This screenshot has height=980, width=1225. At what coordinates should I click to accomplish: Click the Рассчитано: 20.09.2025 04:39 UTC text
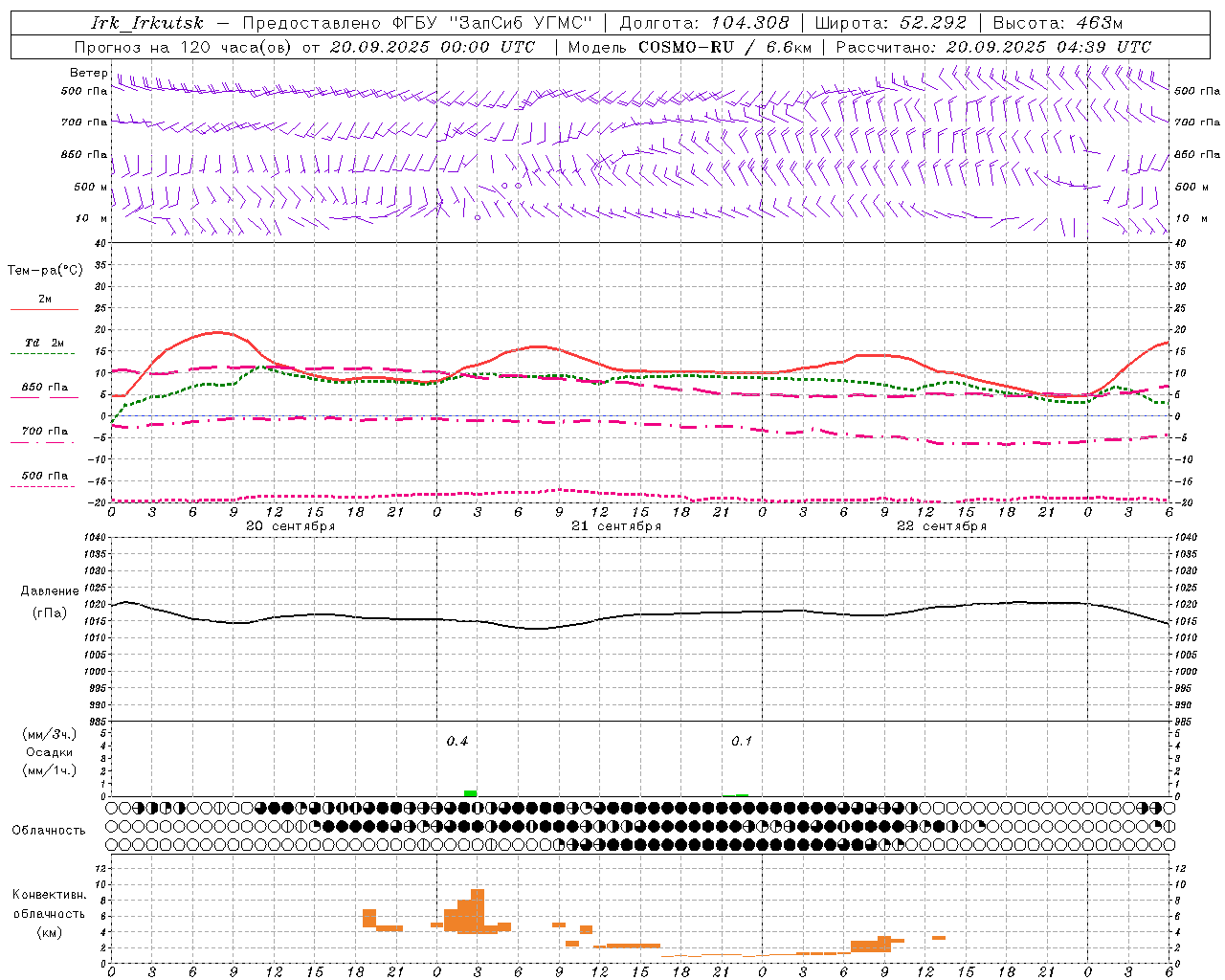point(993,47)
